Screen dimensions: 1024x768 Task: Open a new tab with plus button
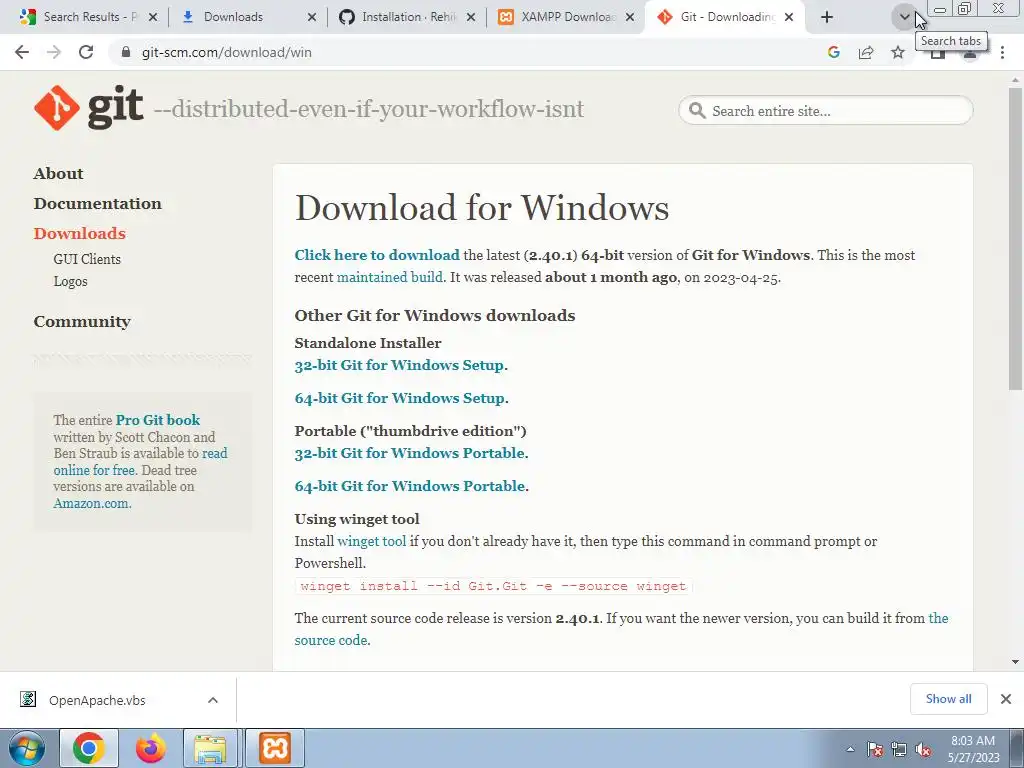click(x=827, y=17)
